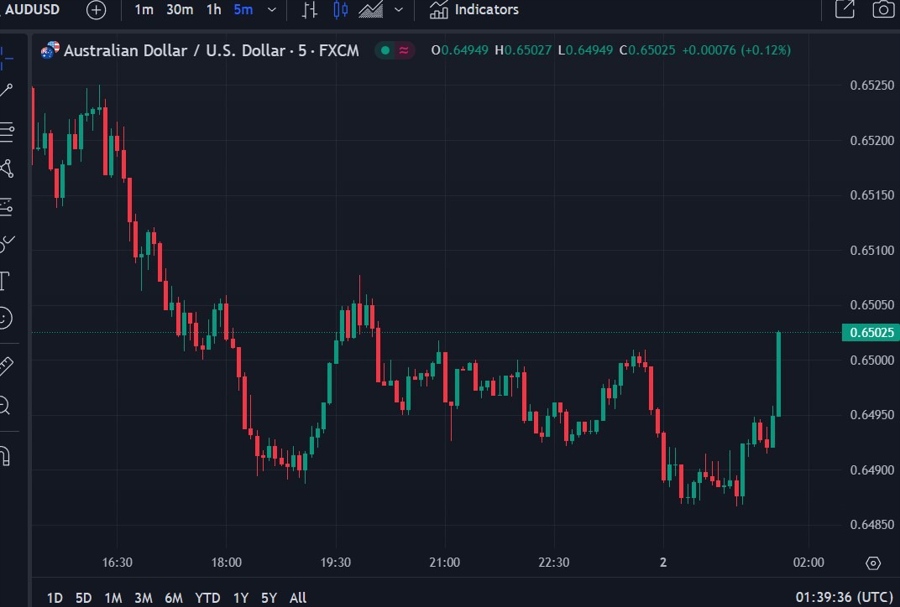
Task: Click the 21:00 time axis label
Action: [444, 562]
